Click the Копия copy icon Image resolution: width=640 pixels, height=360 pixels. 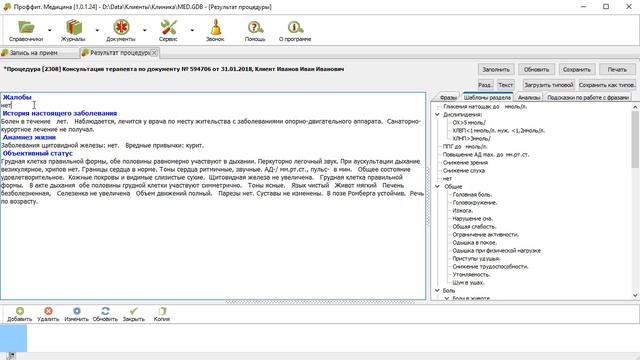[162, 311]
